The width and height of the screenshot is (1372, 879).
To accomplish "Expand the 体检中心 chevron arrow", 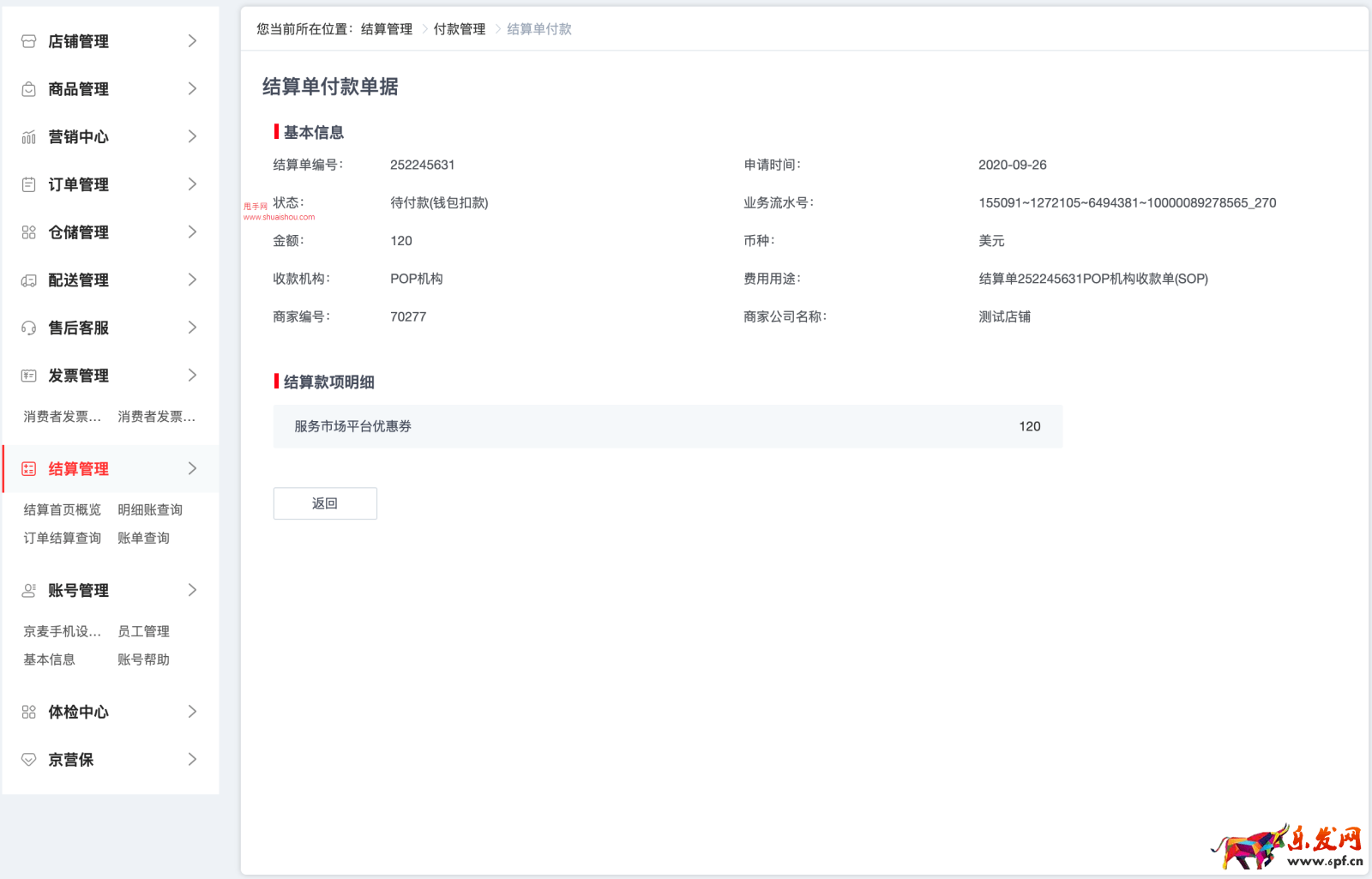I will (192, 712).
